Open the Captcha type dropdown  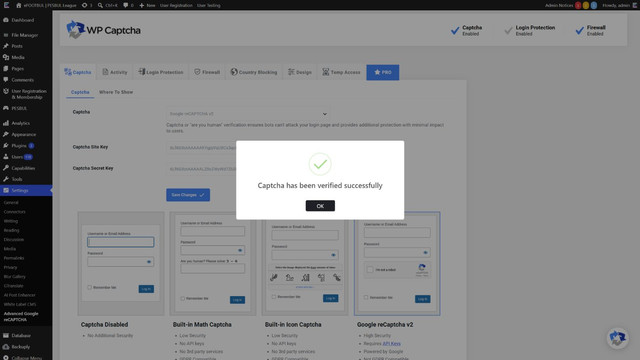tap(248, 114)
